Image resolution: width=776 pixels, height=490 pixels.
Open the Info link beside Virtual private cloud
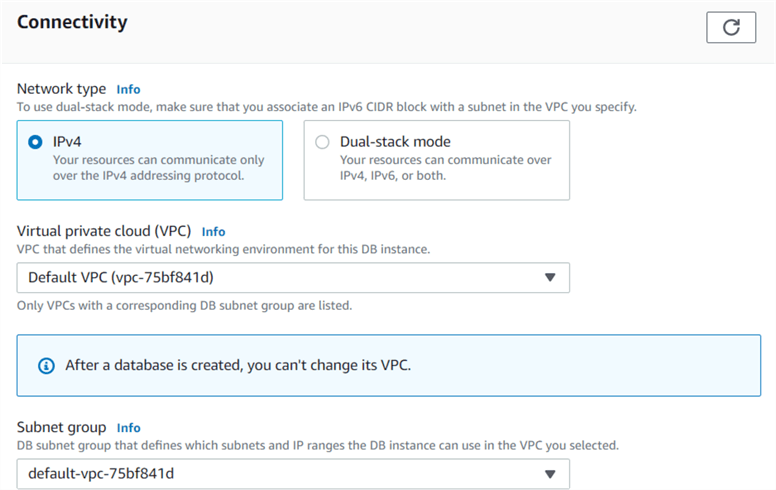[x=213, y=231]
